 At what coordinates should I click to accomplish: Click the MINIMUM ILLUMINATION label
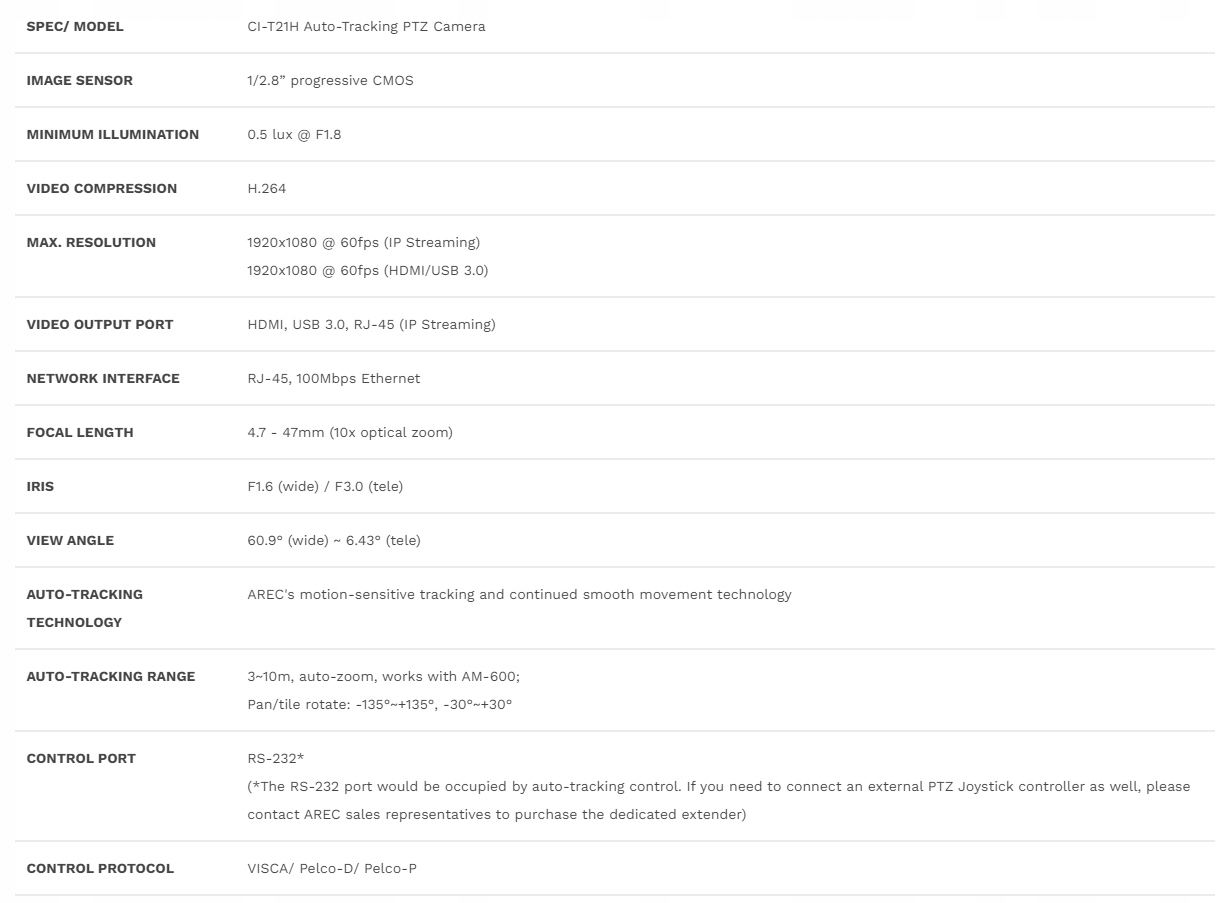pos(112,134)
